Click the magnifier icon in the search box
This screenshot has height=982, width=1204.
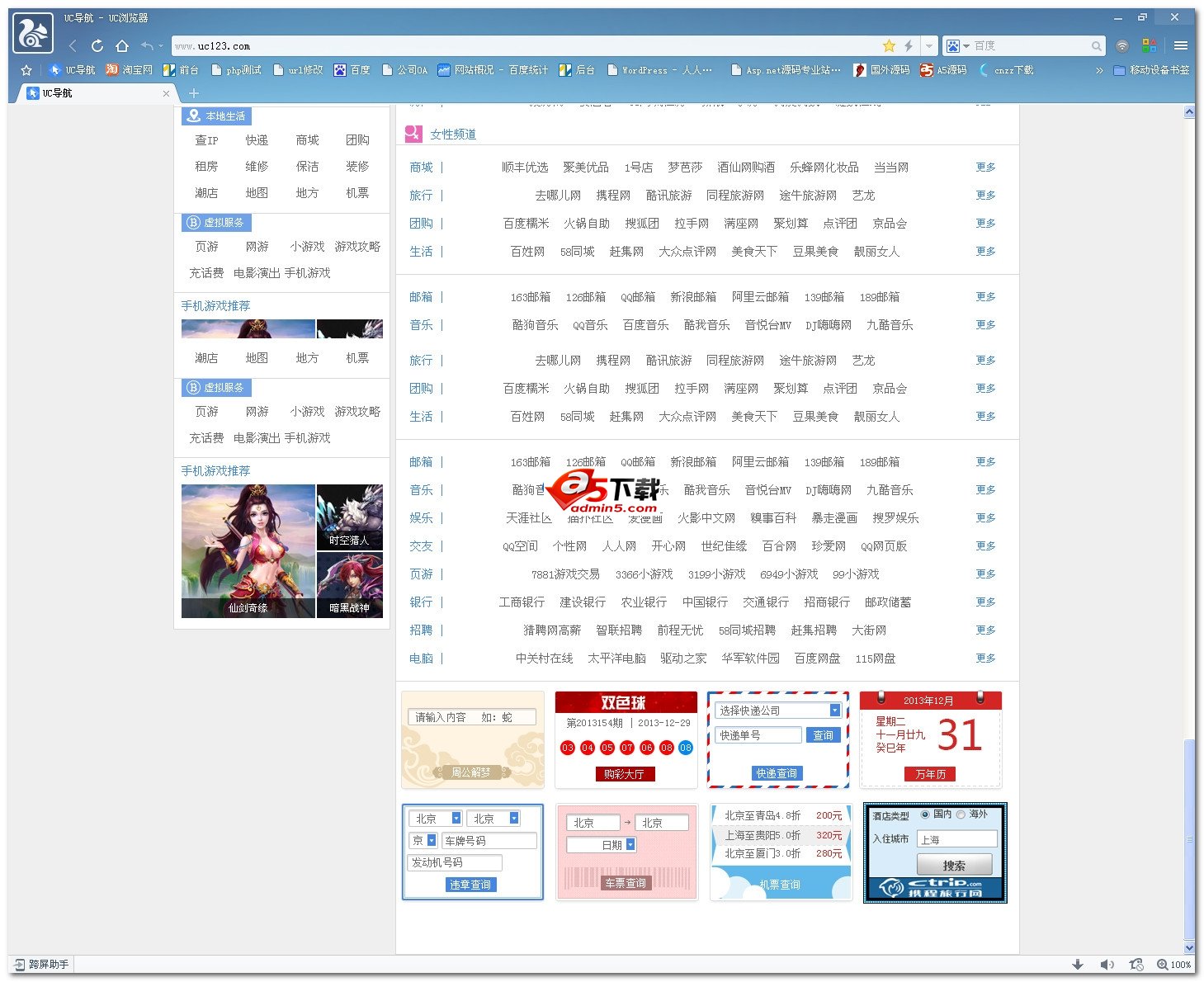click(1096, 46)
